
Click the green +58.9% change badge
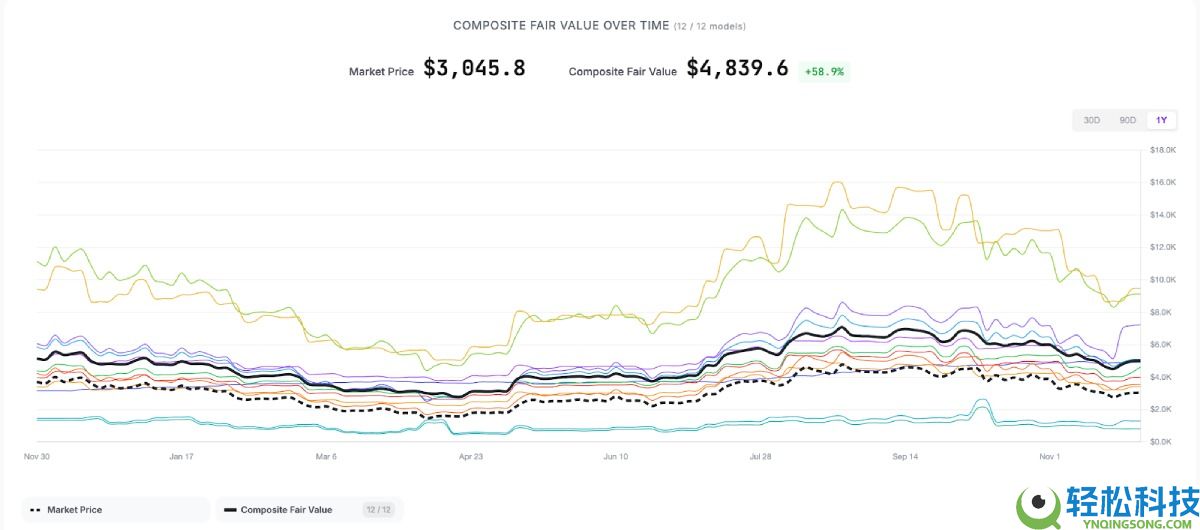coord(824,72)
